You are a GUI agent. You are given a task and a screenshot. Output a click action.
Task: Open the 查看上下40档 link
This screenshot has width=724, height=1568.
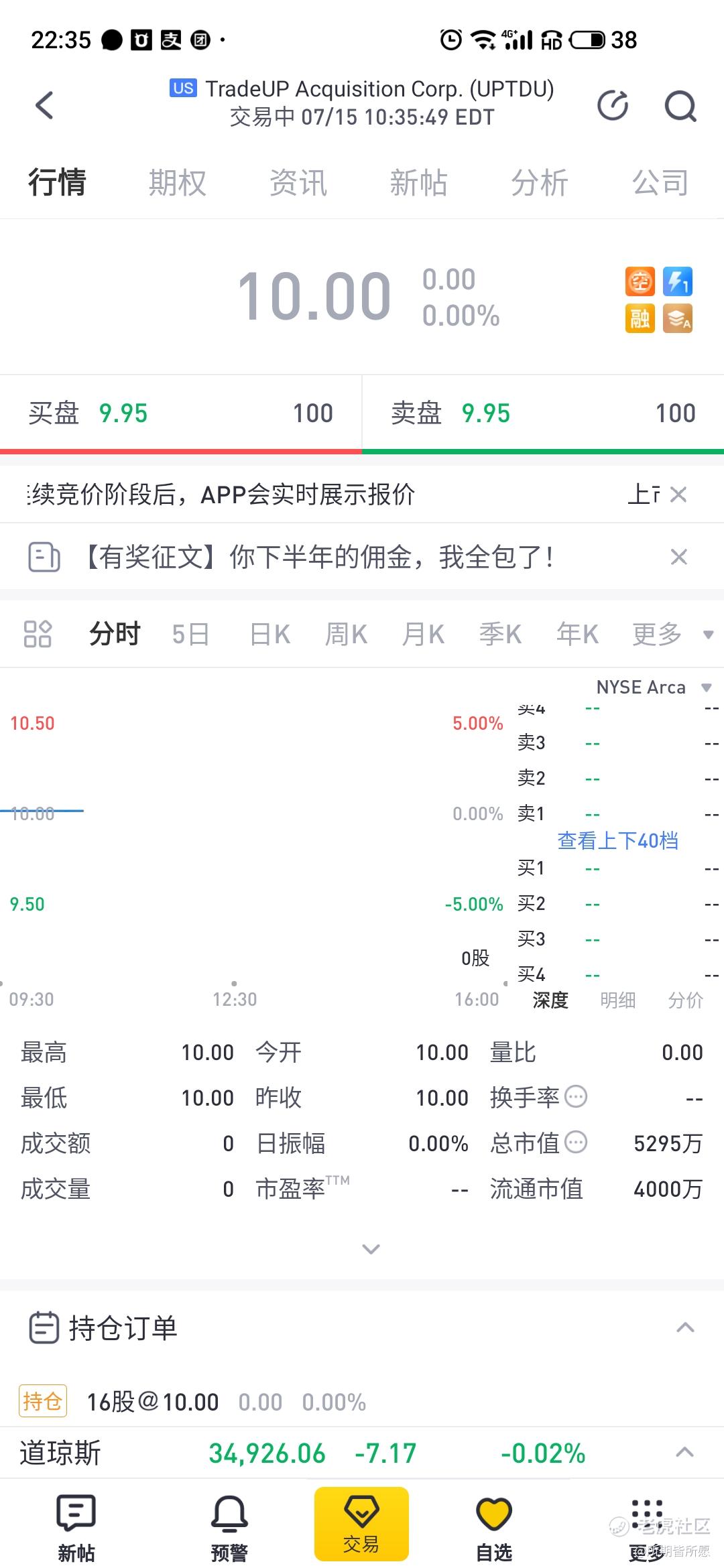[x=617, y=840]
